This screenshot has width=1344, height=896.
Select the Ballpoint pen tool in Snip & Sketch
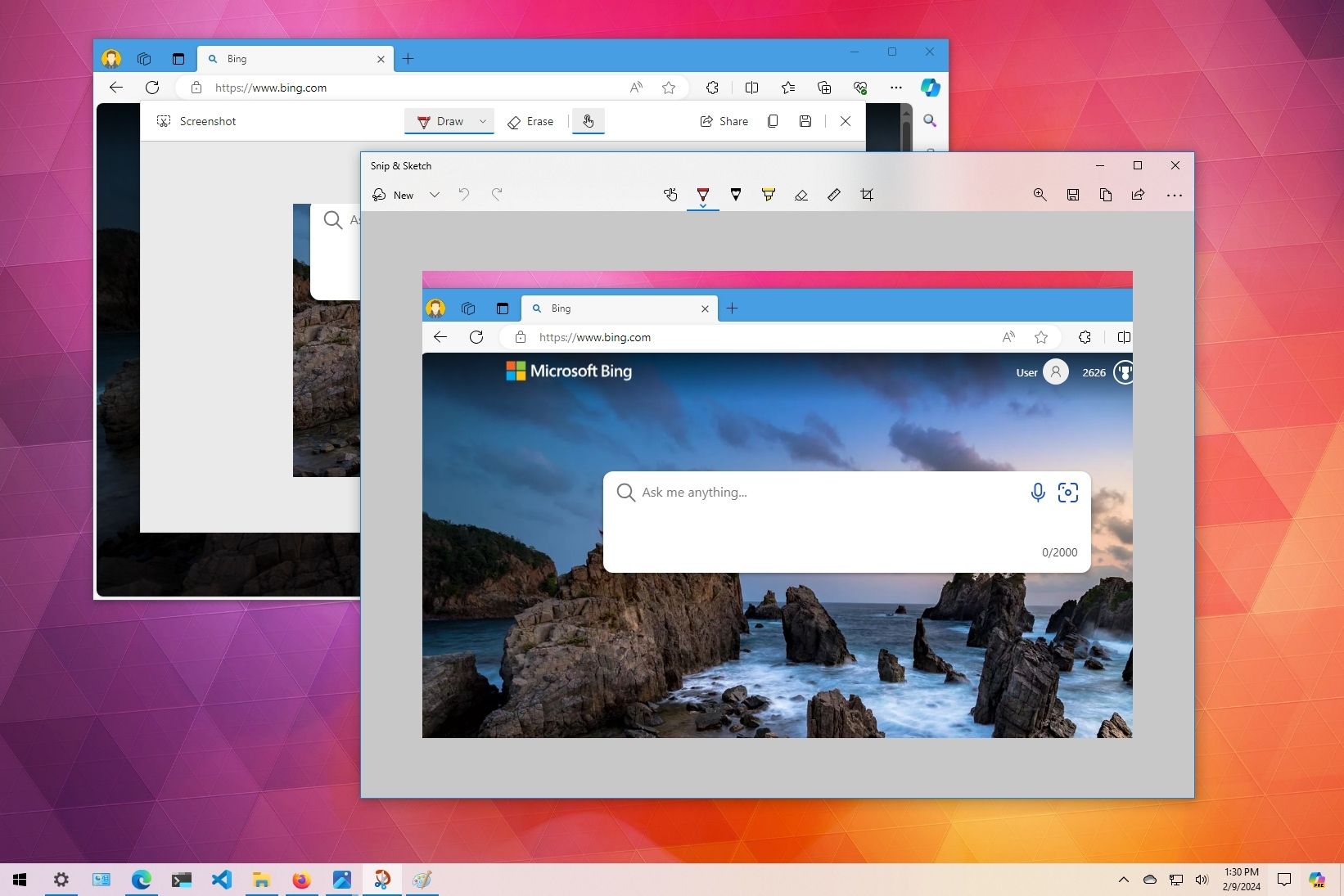pyautogui.click(x=703, y=195)
